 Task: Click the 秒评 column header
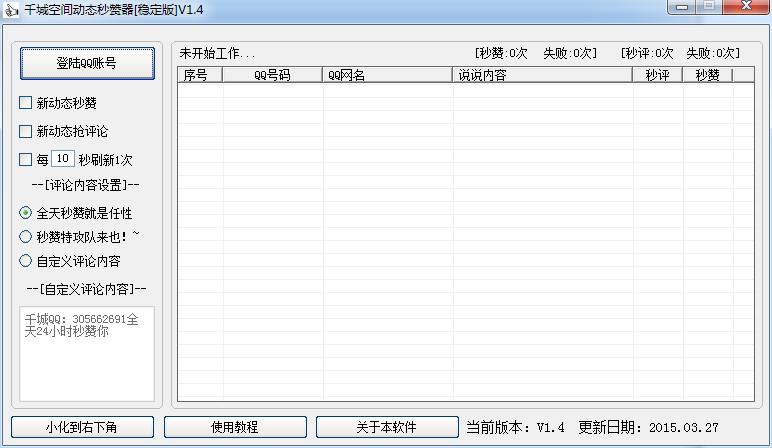pyautogui.click(x=657, y=75)
